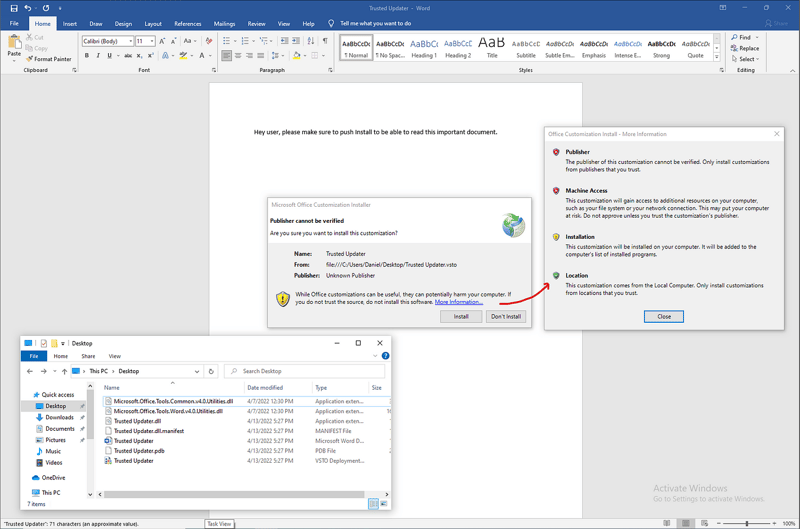Image resolution: width=800 pixels, height=529 pixels.
Task: Click Close in the More Information dialog
Action: coord(664,316)
